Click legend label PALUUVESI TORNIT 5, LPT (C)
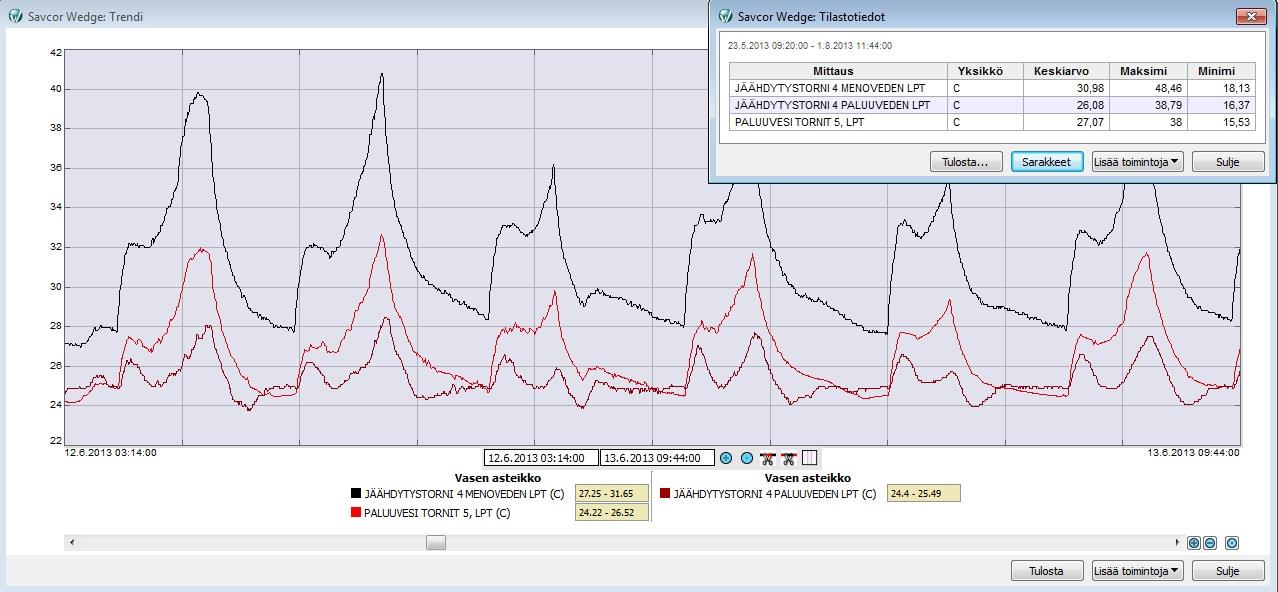Screen dimensions: 1278x592 click(437, 513)
